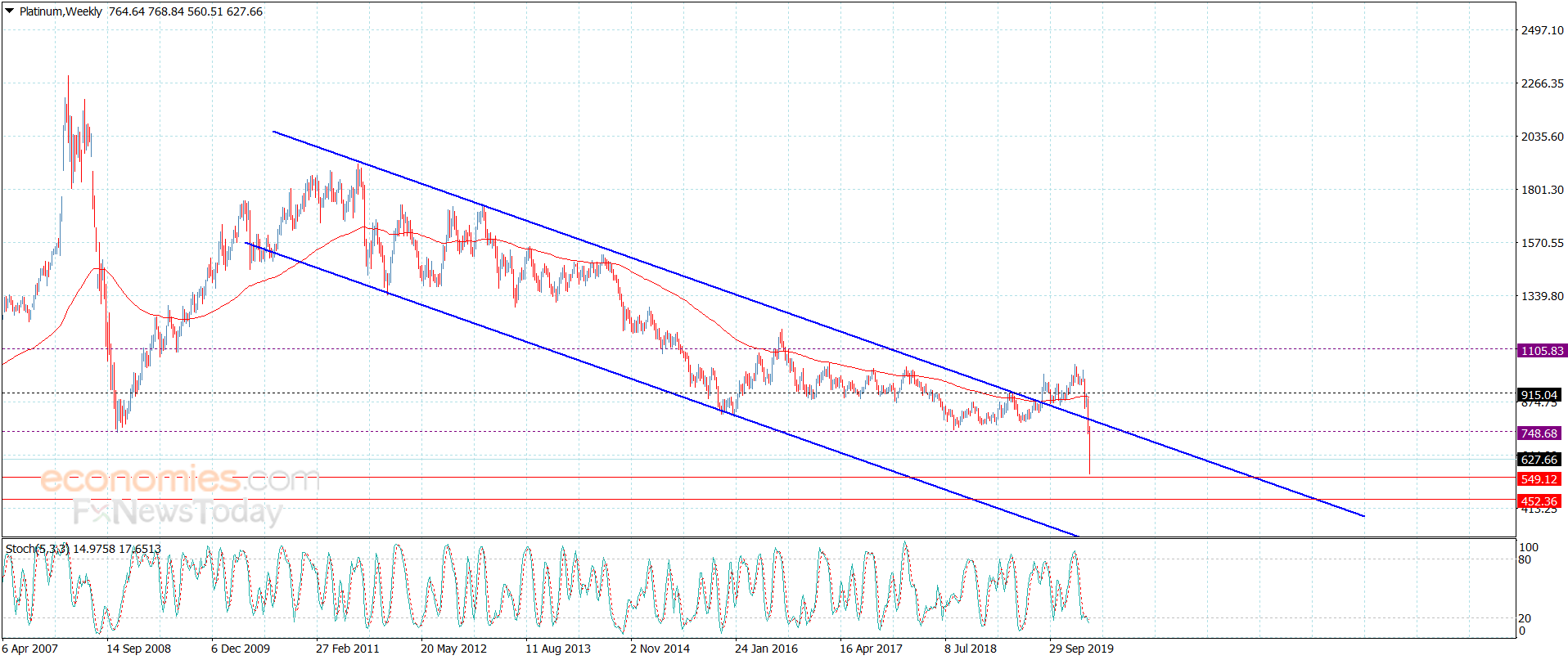
Task: Select the black 915.04 price level tag
Action: click(x=1539, y=395)
